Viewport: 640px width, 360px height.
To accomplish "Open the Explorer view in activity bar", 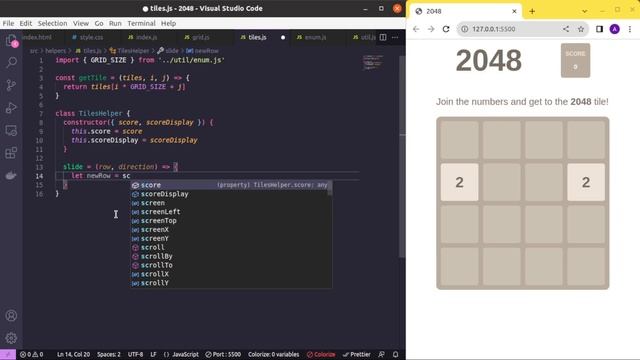I will pyautogui.click(x=11, y=40).
